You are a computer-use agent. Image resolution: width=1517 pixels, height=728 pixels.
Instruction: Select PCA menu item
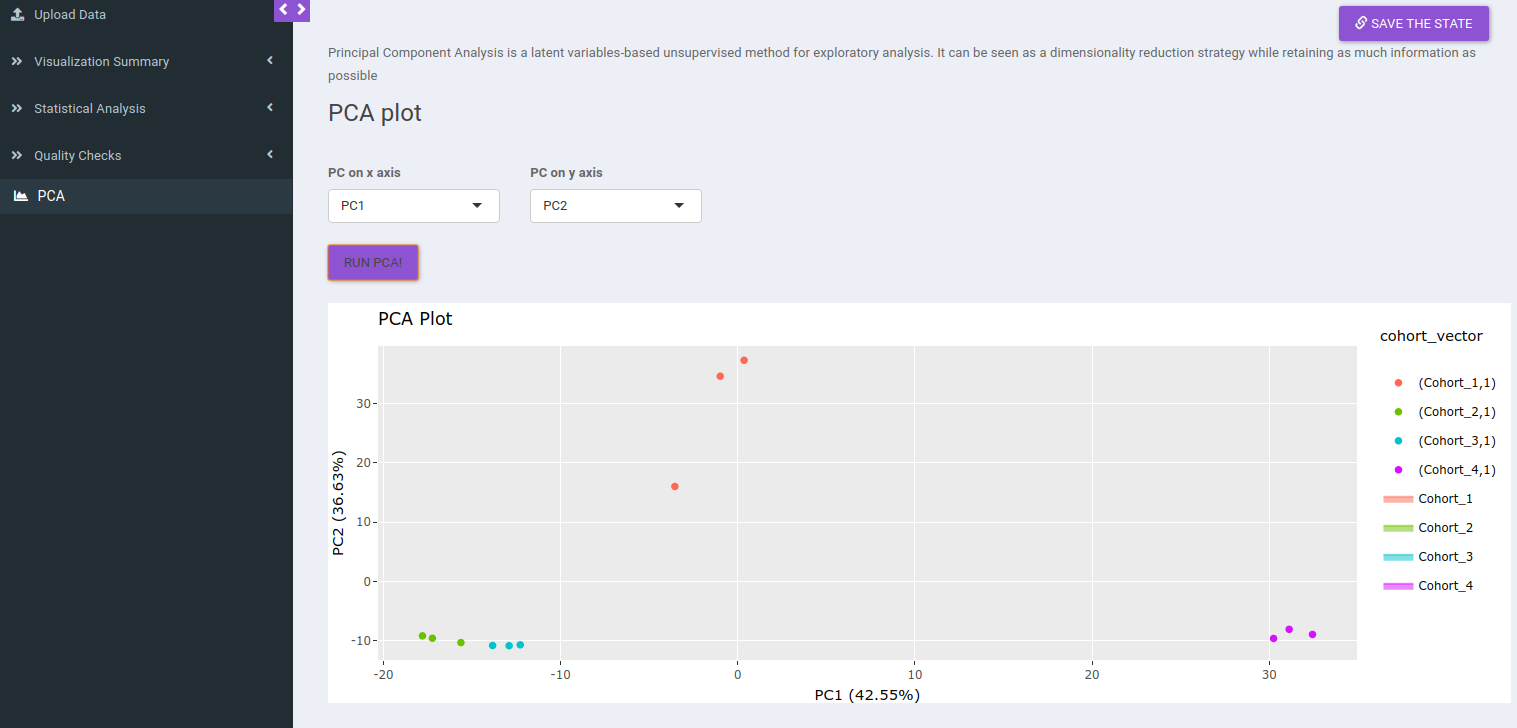point(146,196)
